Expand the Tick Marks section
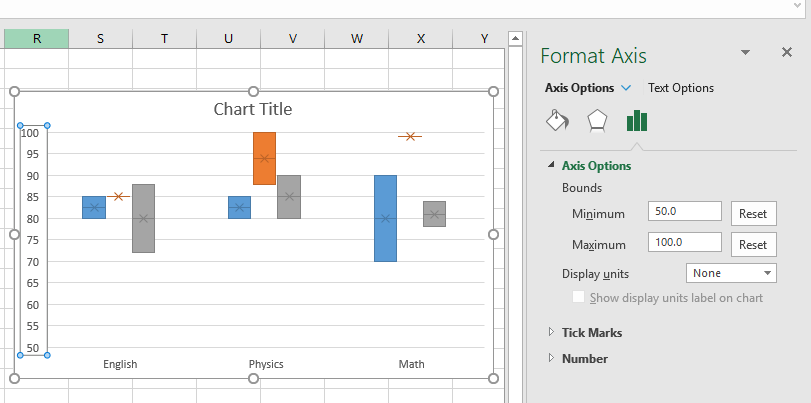811x403 pixels. [x=551, y=332]
